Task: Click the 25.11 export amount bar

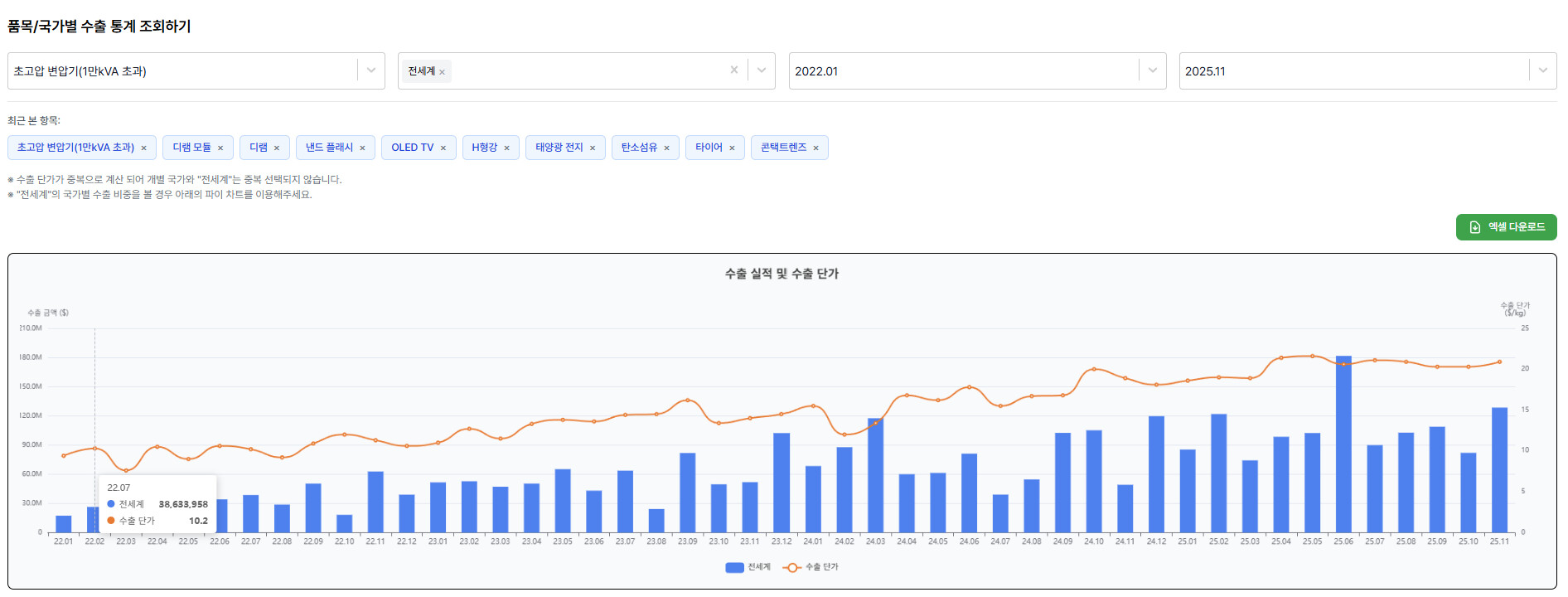Action: click(x=1499, y=473)
